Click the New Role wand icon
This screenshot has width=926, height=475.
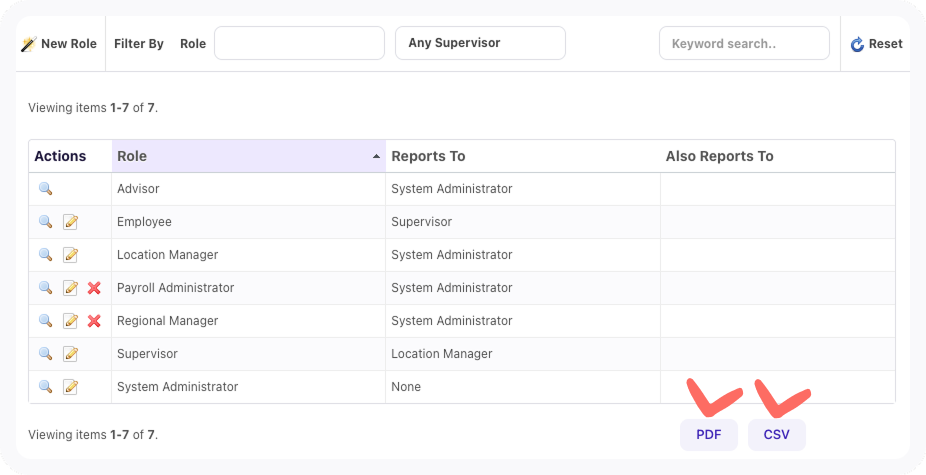(x=28, y=44)
